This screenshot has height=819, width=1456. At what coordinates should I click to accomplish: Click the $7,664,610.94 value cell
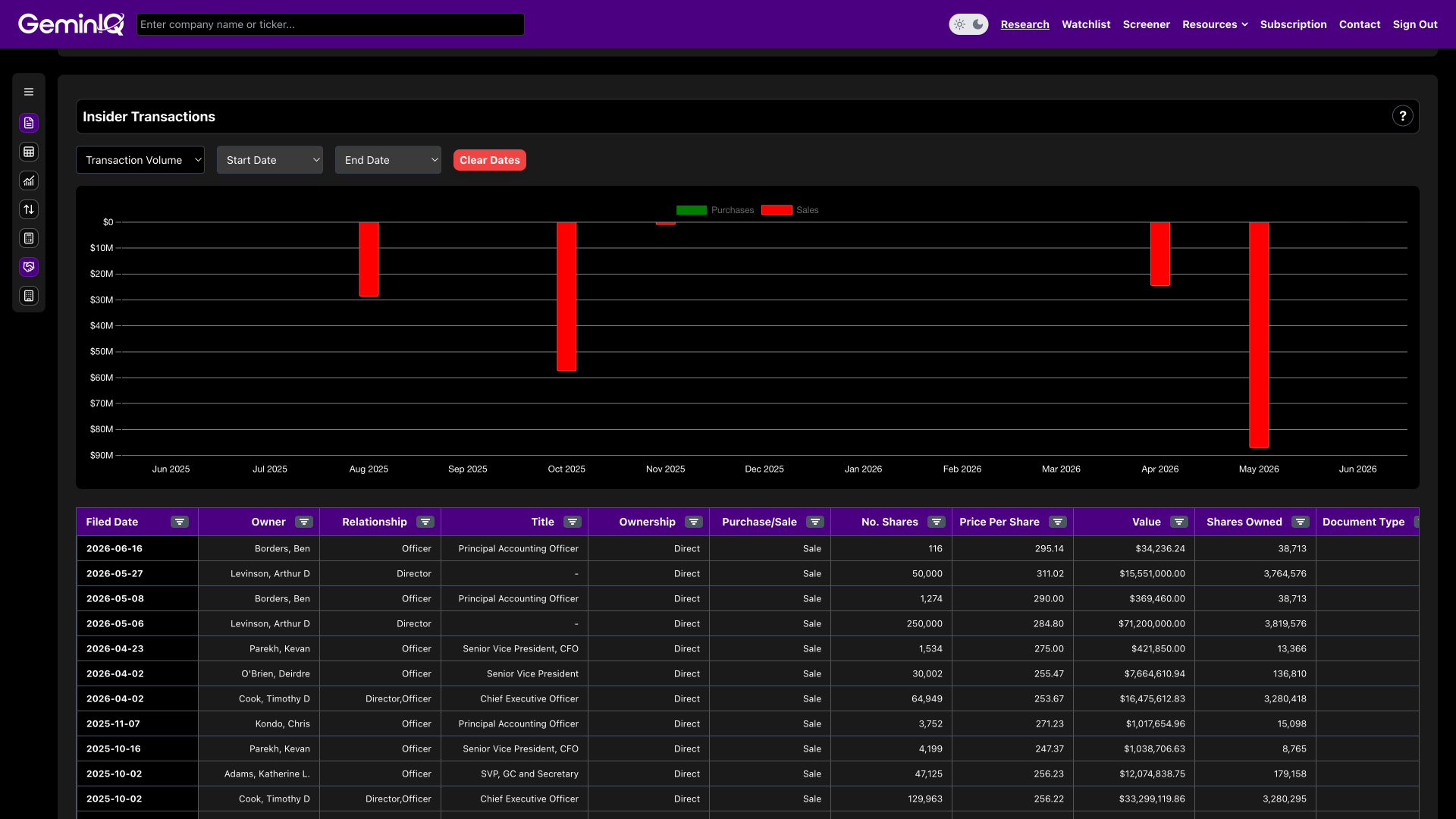(x=1134, y=673)
